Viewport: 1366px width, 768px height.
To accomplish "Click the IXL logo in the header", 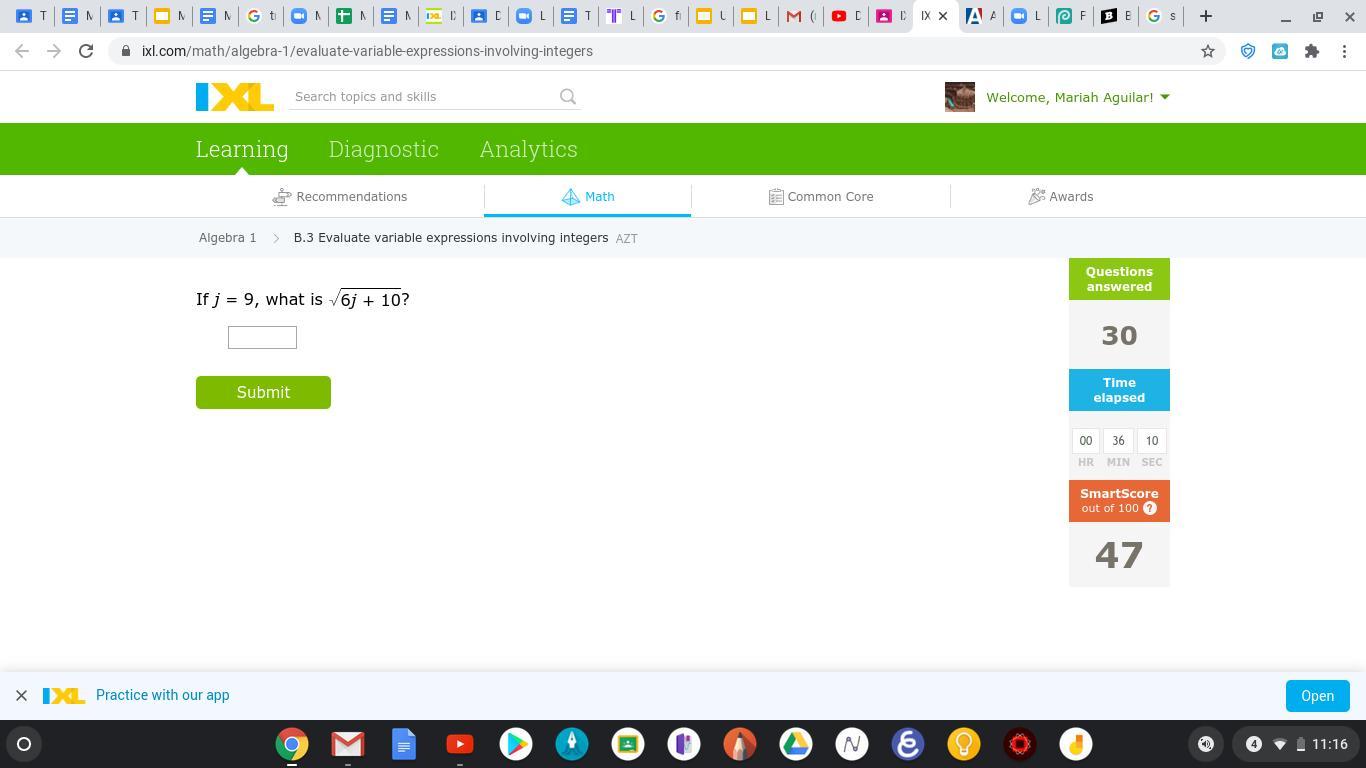I will 235,97.
